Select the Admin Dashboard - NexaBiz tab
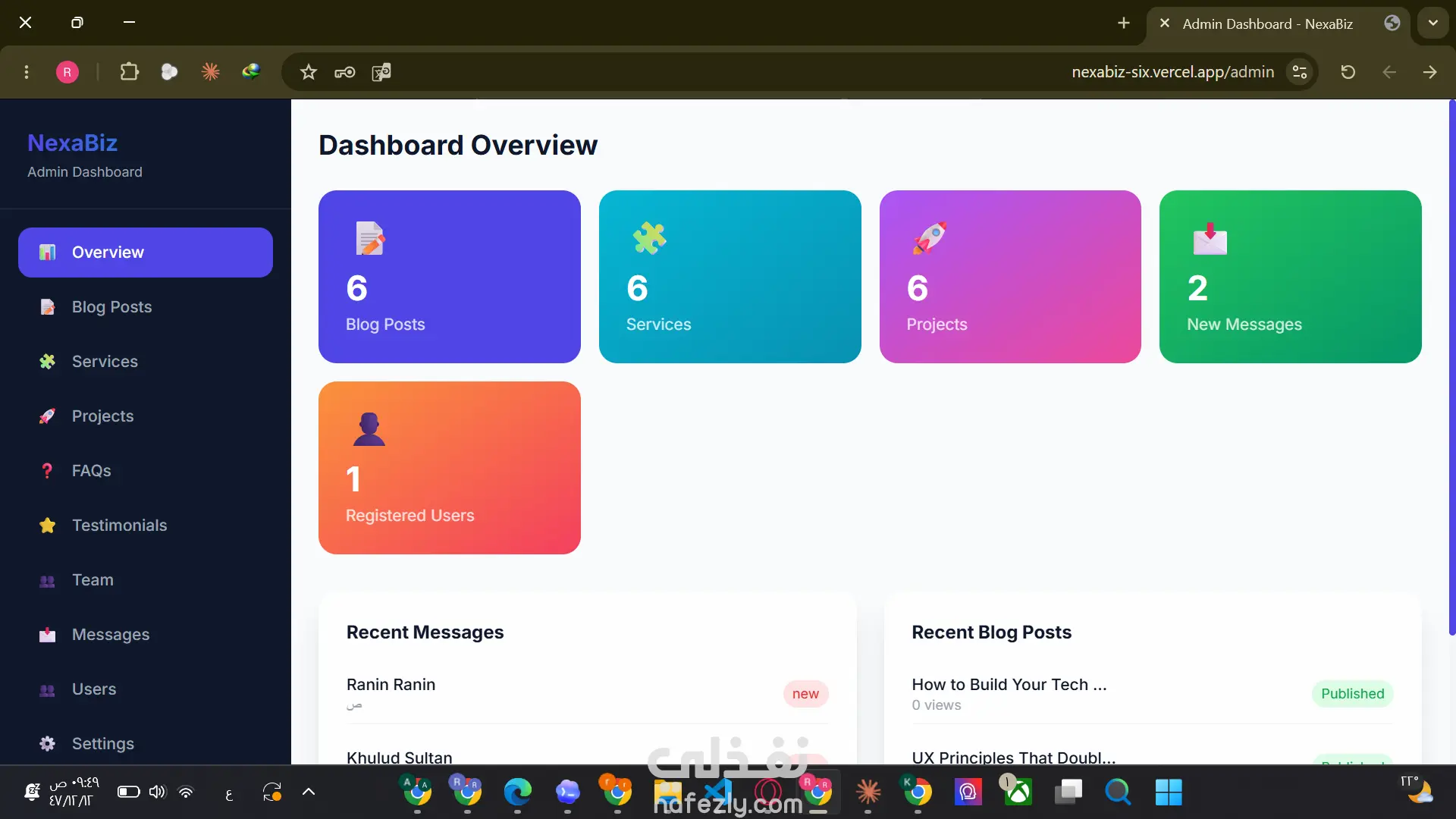This screenshot has height=819, width=1456. (x=1278, y=24)
